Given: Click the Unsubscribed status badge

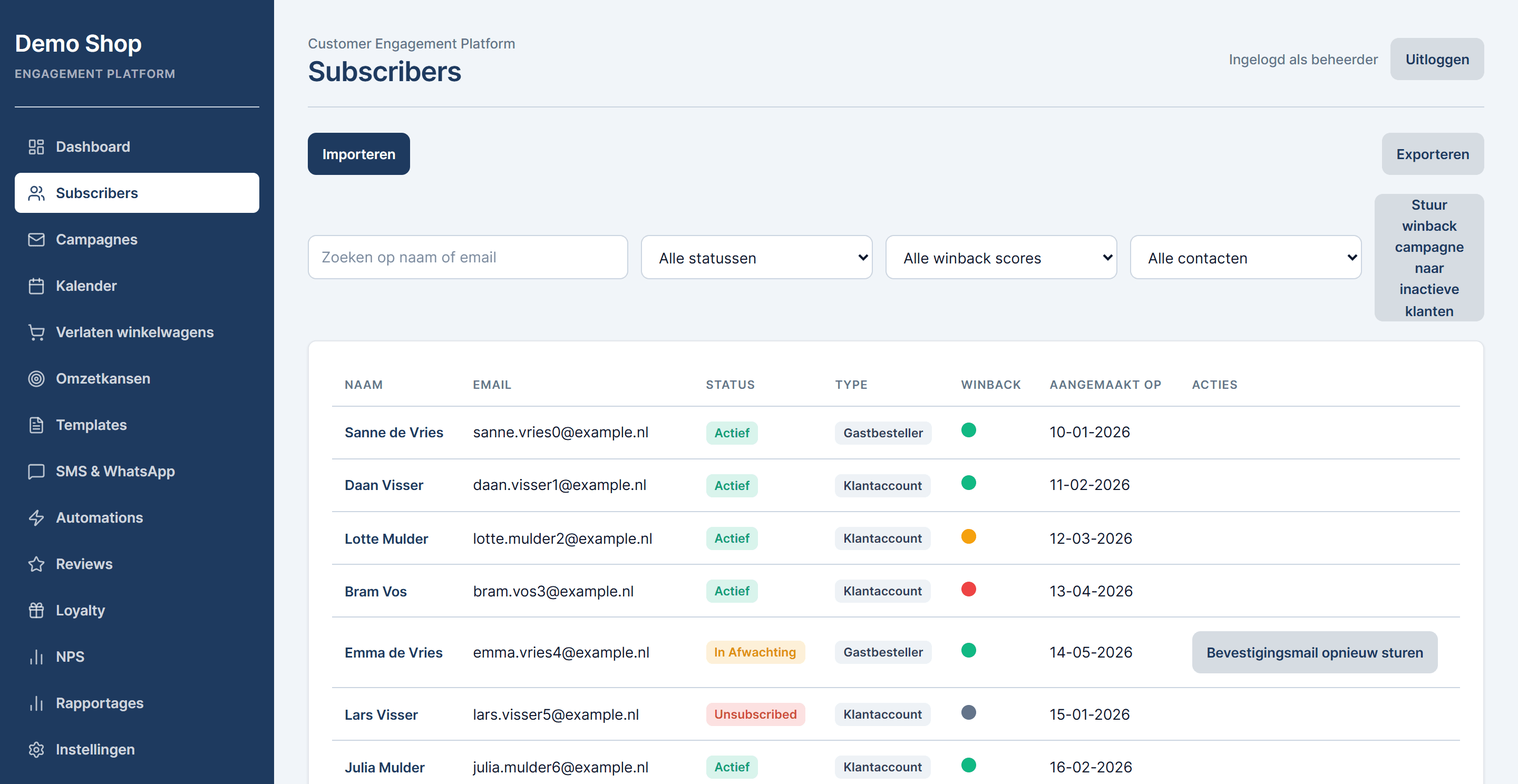Looking at the screenshot, I should [755, 714].
